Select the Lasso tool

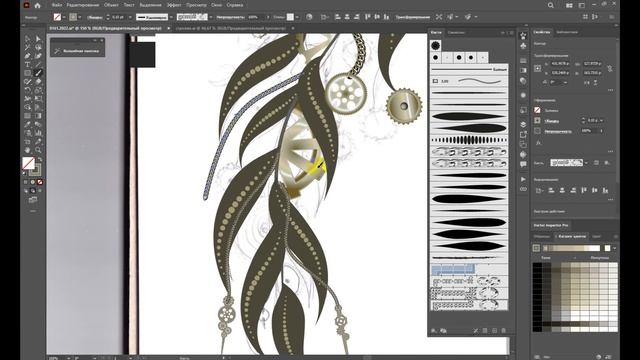(38, 48)
